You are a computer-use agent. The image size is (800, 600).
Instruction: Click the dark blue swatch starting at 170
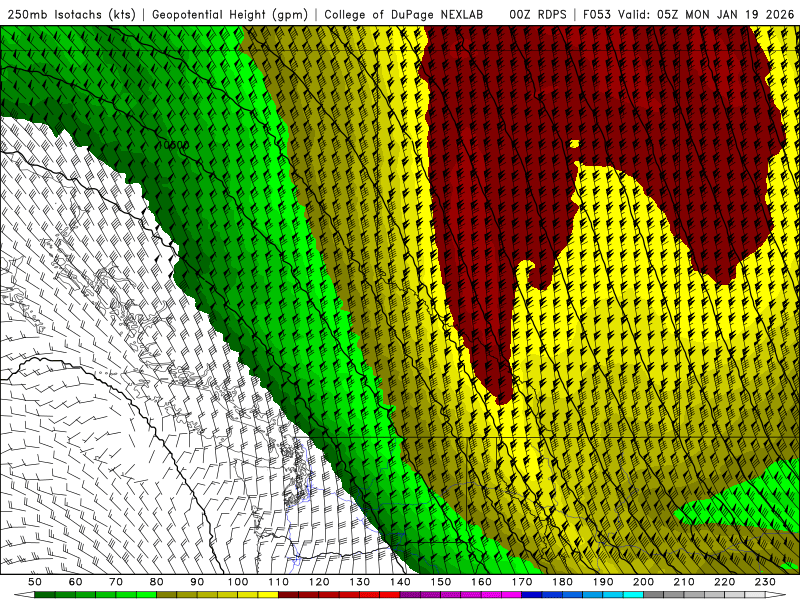click(532, 595)
